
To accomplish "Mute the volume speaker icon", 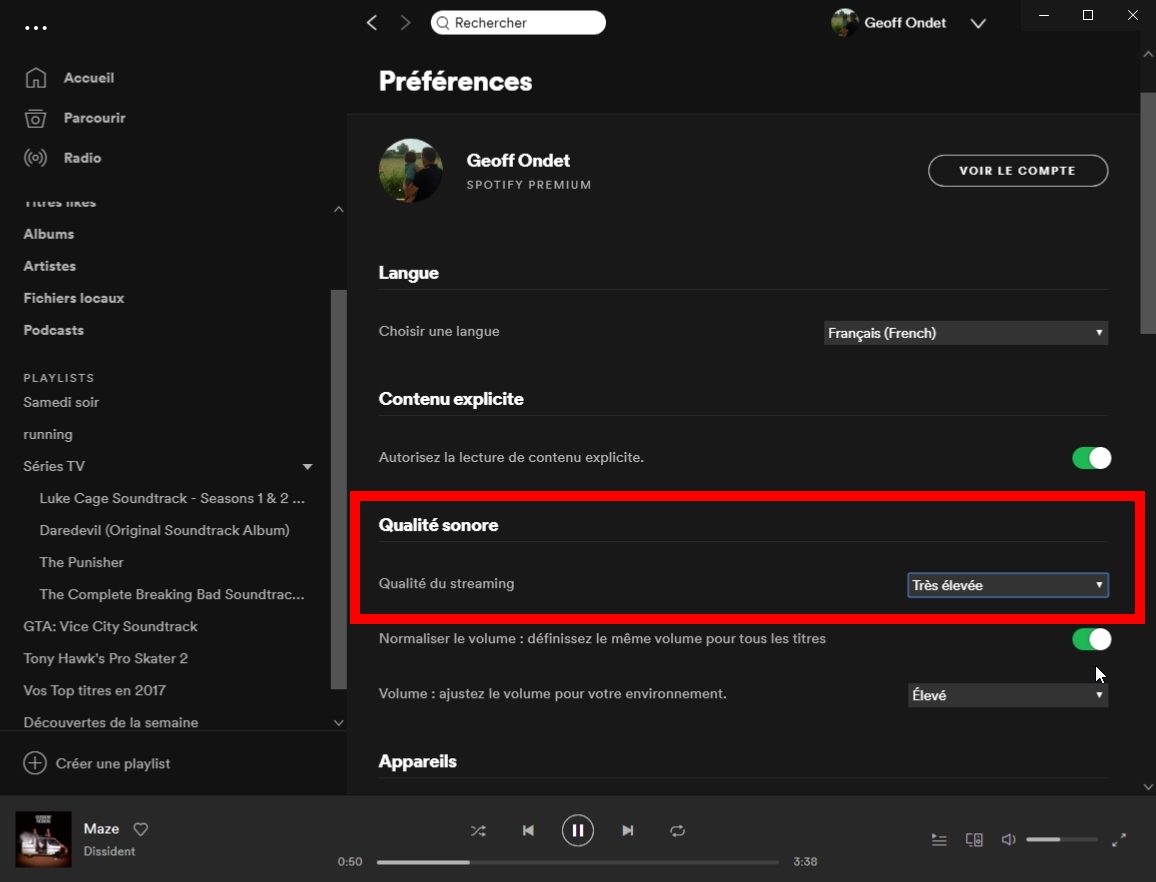I will pos(1009,840).
